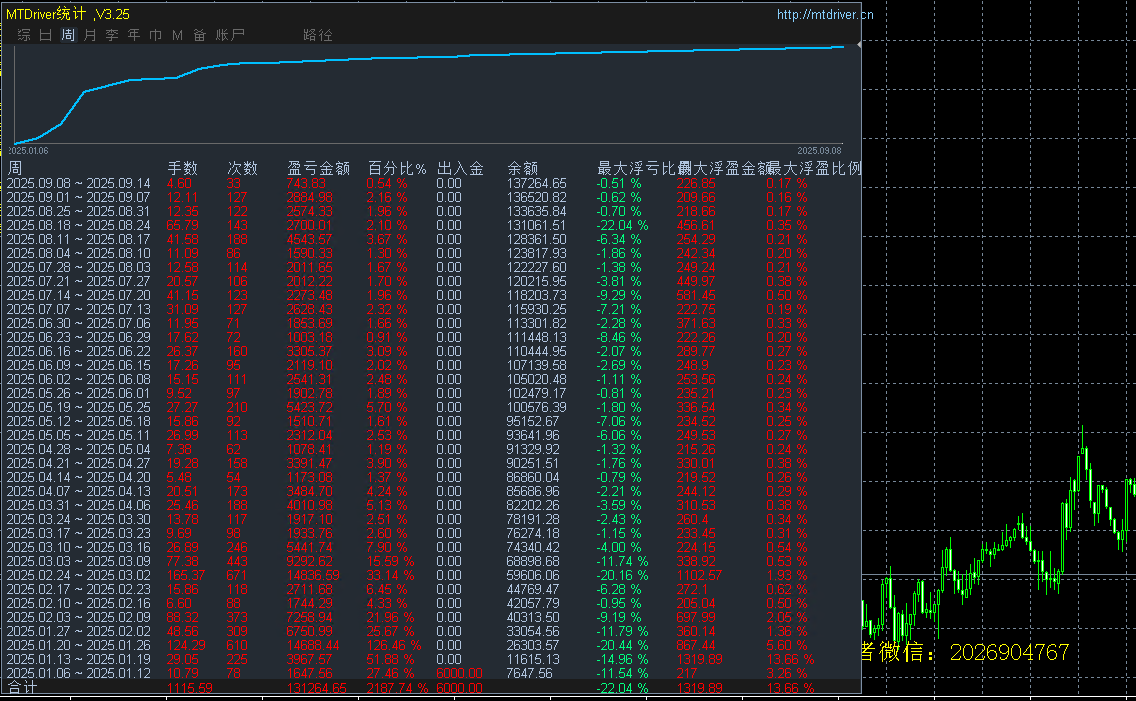Image resolution: width=1136 pixels, height=701 pixels.
Task: Open the 账户 (account) tab
Action: 230,35
